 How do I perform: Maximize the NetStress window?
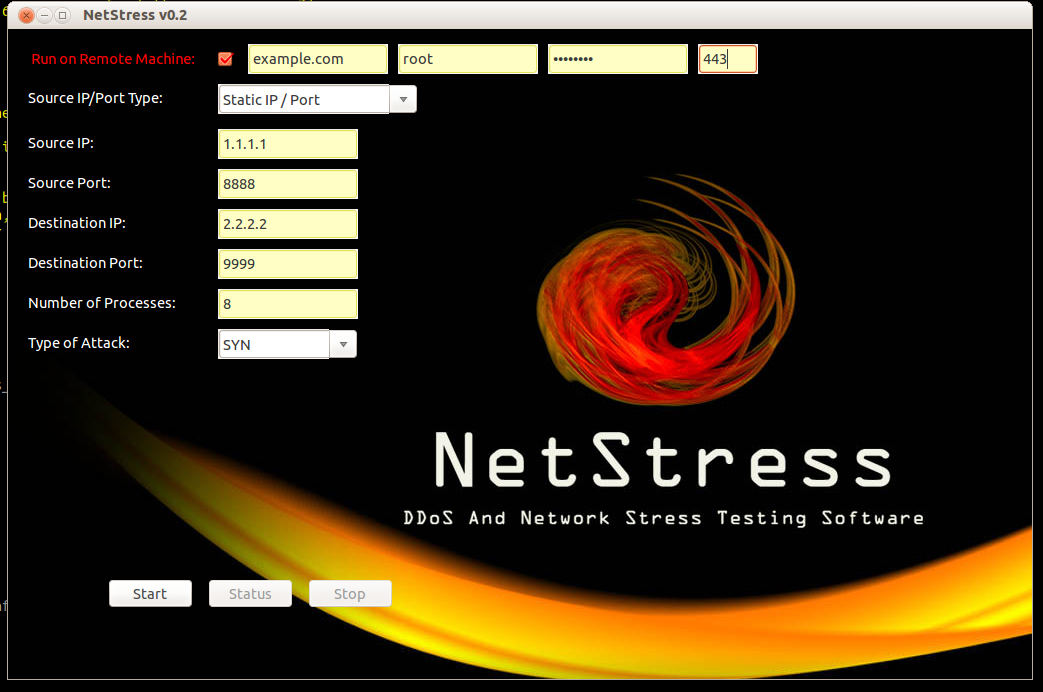coord(63,16)
